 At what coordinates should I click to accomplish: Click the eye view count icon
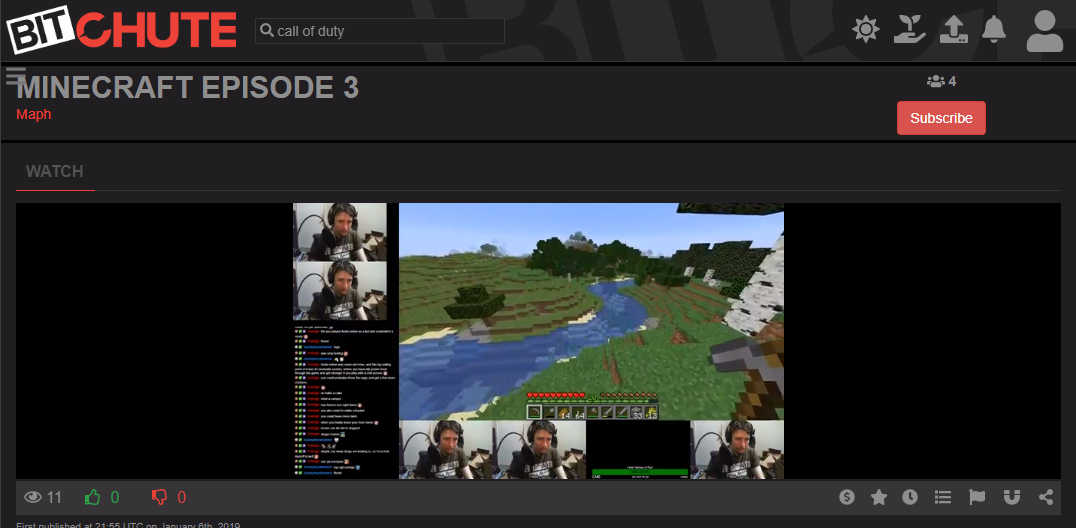[x=33, y=497]
